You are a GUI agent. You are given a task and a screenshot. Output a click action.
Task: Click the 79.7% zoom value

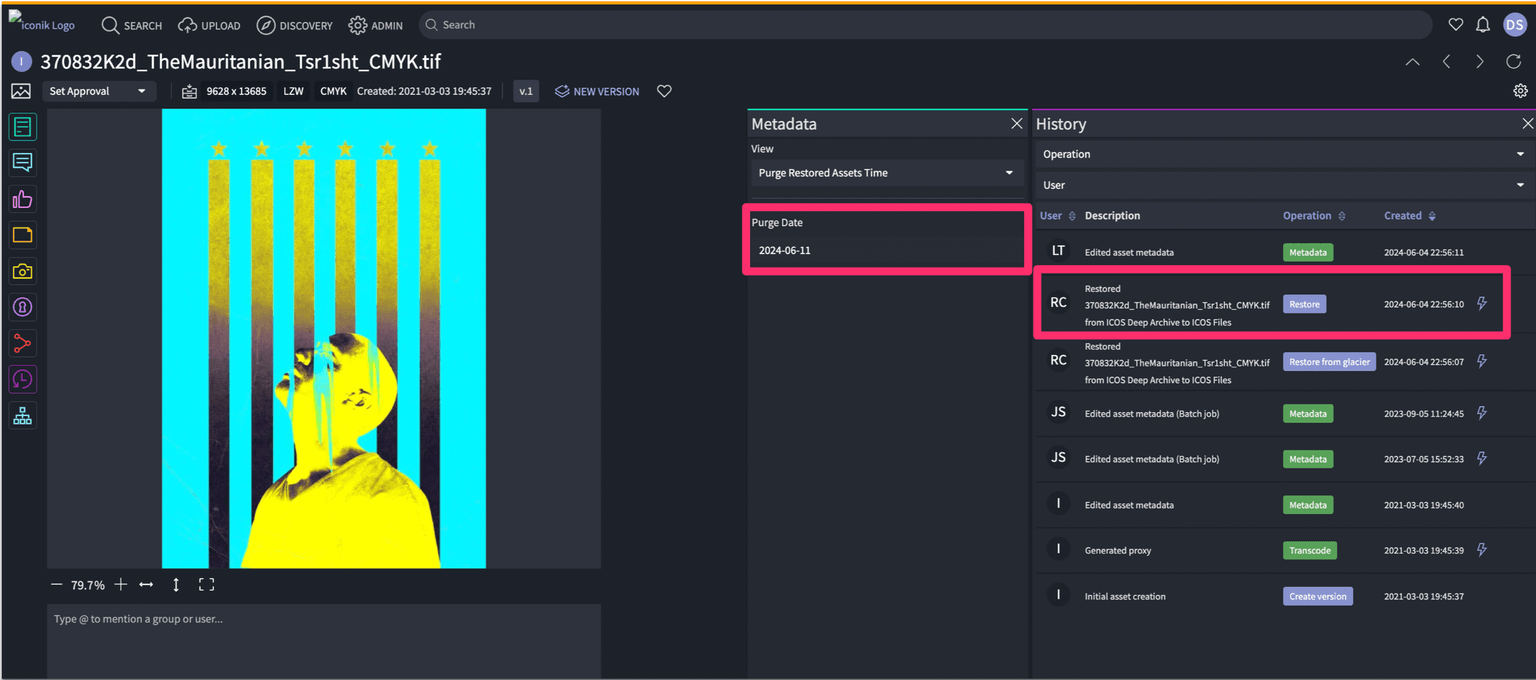point(88,585)
